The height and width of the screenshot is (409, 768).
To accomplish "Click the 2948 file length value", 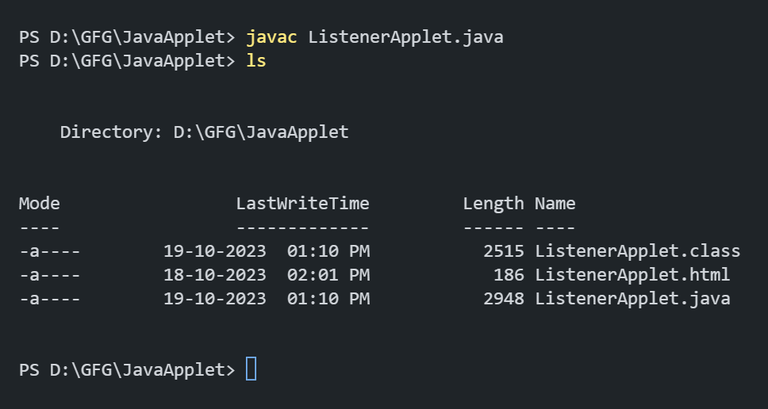I will [503, 298].
